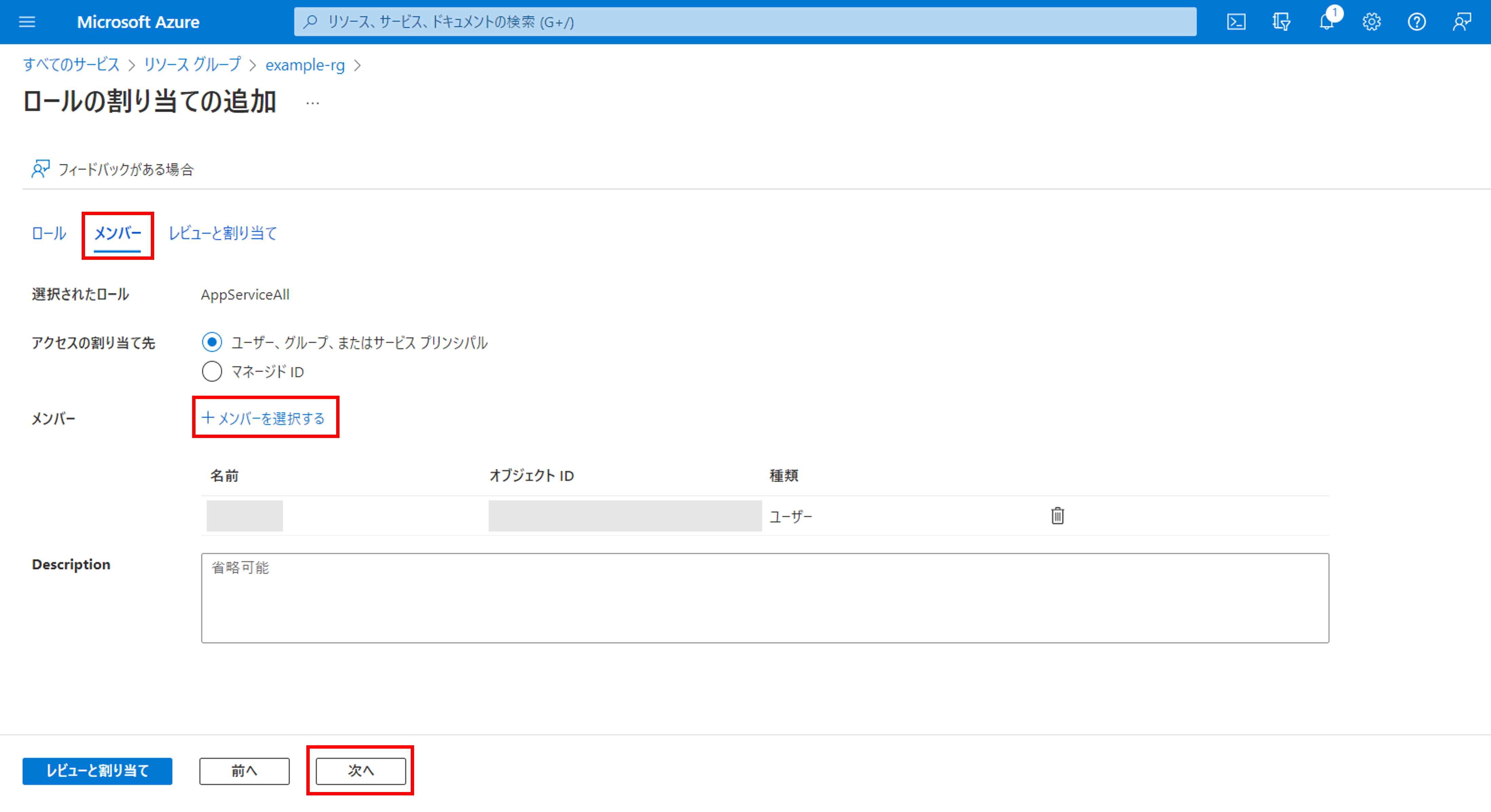Click the feedback smiley icon
The height and width of the screenshot is (812, 1491).
[41, 168]
